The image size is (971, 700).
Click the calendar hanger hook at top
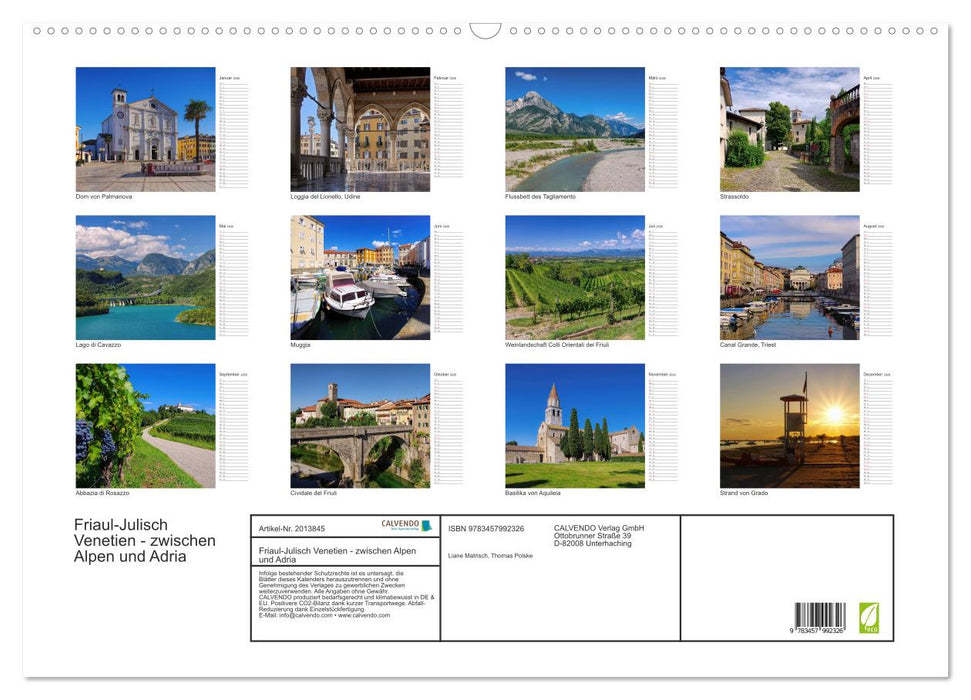pyautogui.click(x=485, y=31)
